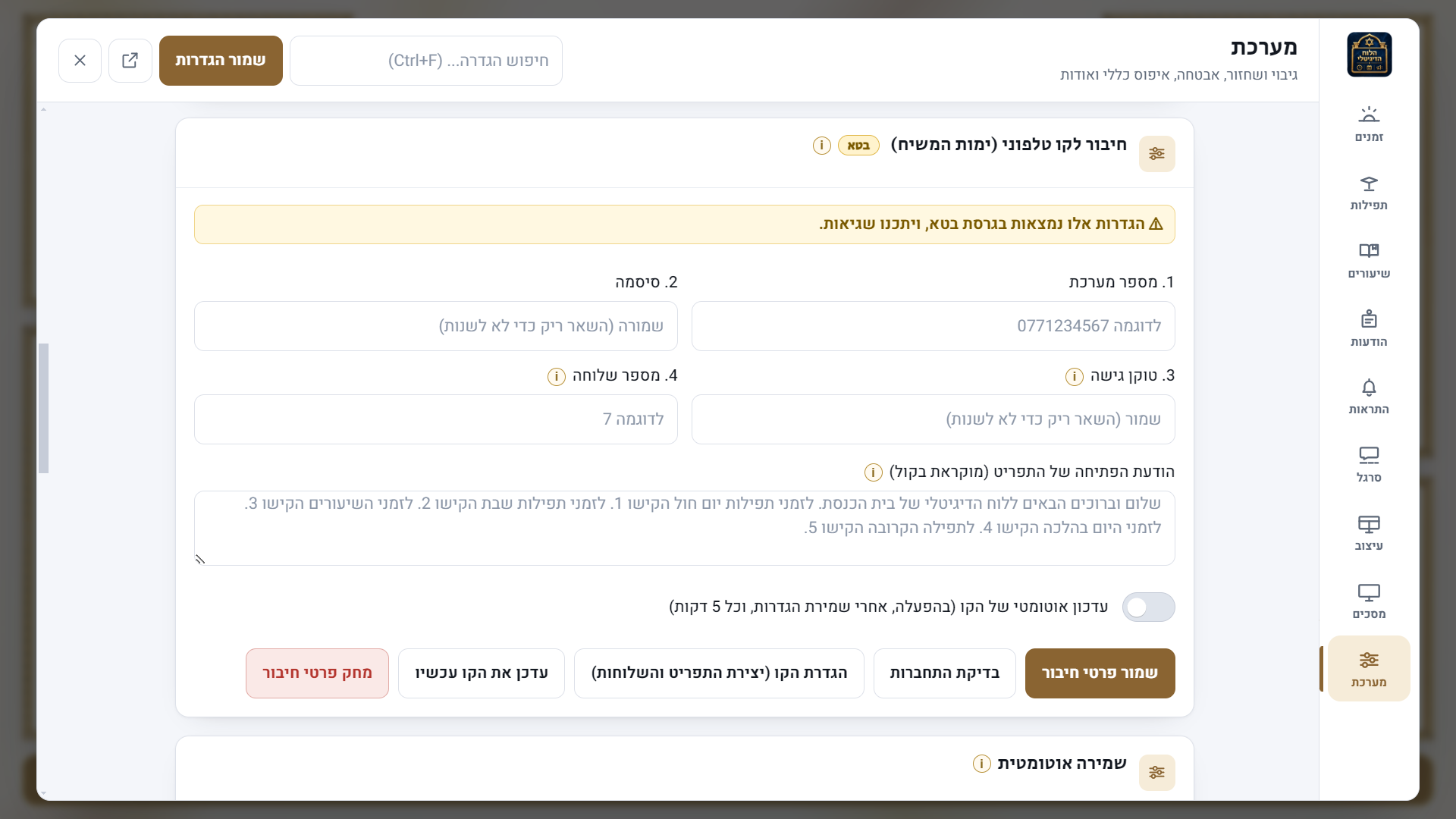
Task: Show info for מספר שלוחה field
Action: click(556, 376)
